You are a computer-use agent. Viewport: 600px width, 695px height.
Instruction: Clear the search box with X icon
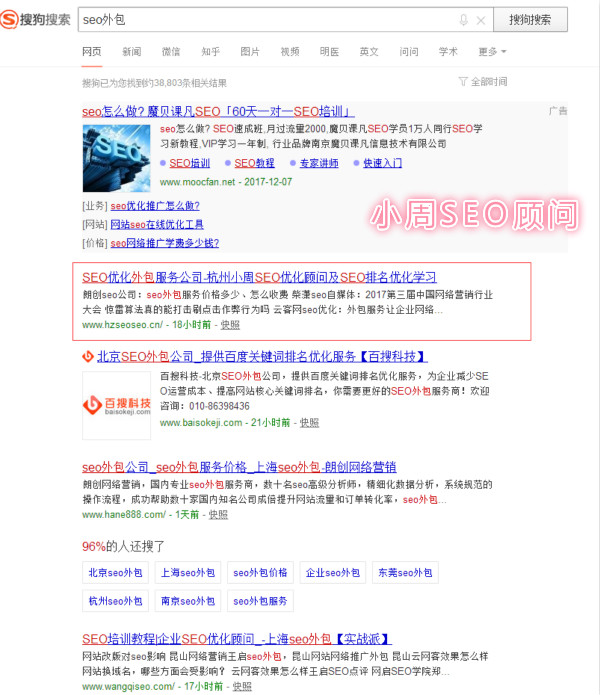[481, 20]
